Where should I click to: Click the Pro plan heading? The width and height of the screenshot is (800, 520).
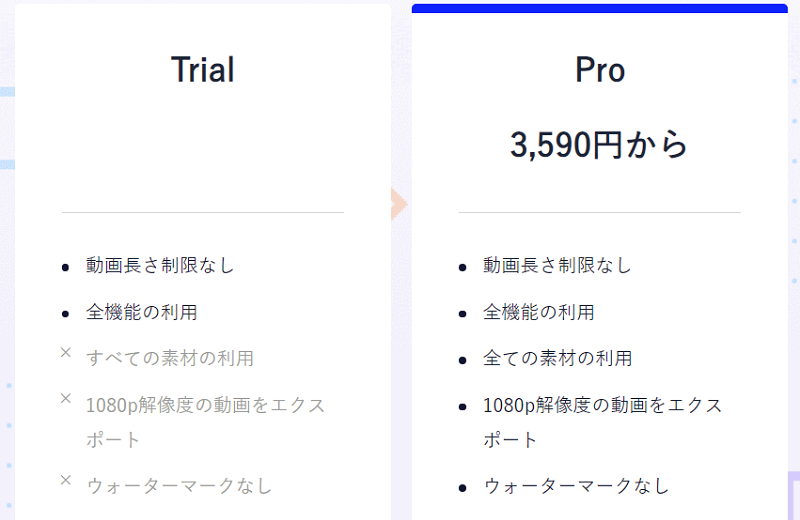click(x=599, y=69)
